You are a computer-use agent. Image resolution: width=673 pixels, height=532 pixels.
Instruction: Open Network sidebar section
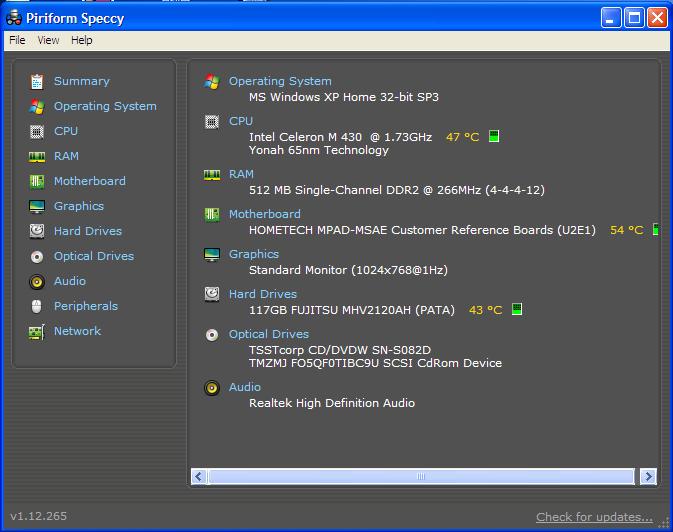[x=77, y=331]
